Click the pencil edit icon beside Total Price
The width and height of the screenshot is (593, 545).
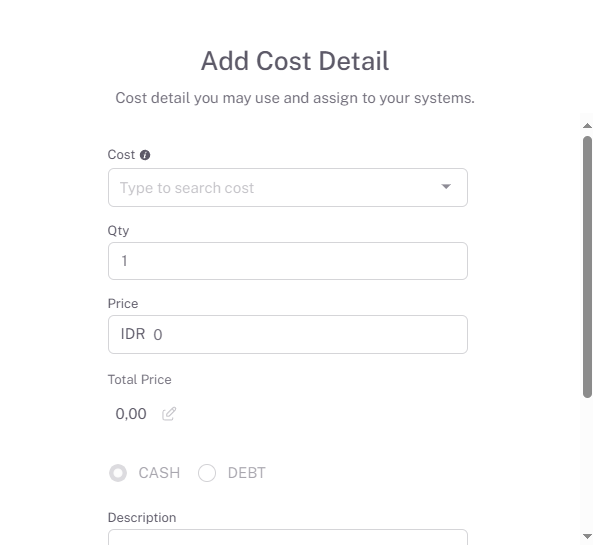pyautogui.click(x=169, y=414)
